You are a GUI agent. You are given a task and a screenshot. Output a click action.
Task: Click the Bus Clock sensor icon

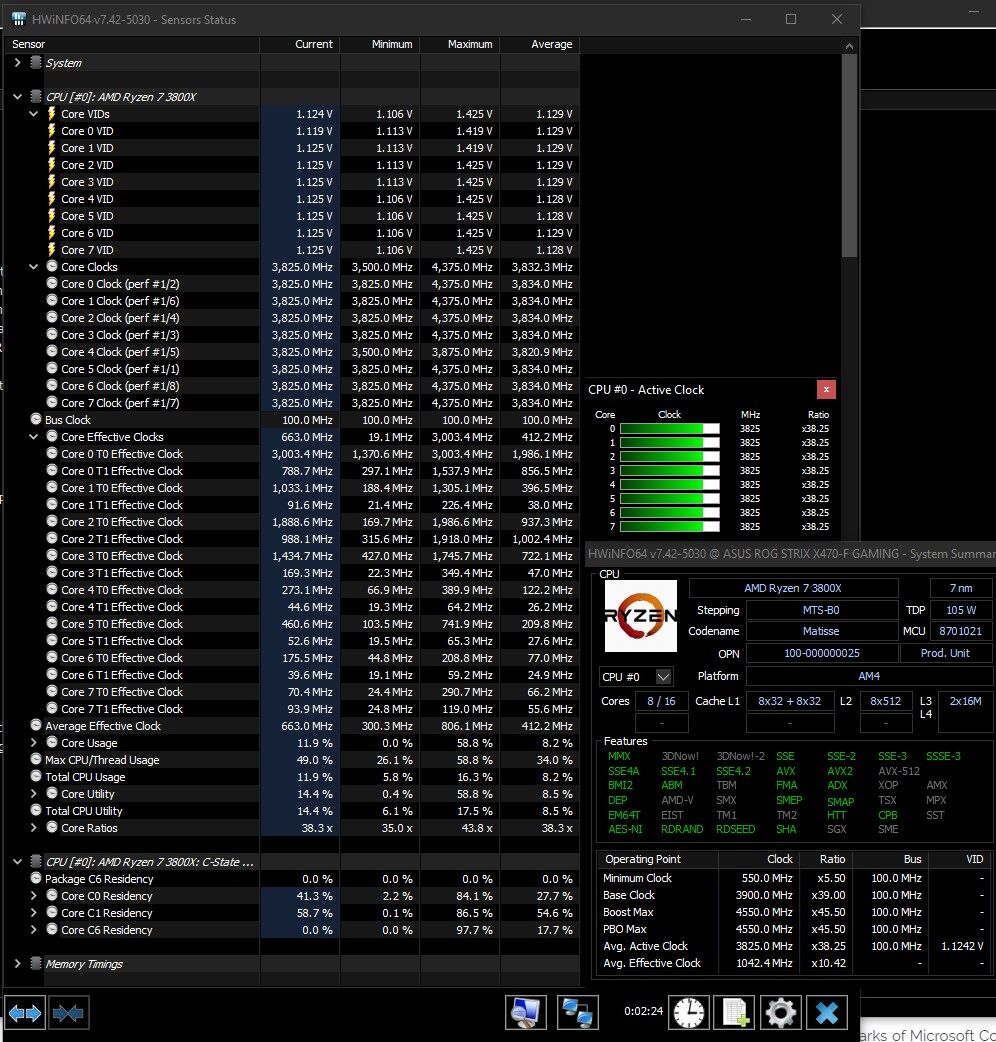pos(36,419)
